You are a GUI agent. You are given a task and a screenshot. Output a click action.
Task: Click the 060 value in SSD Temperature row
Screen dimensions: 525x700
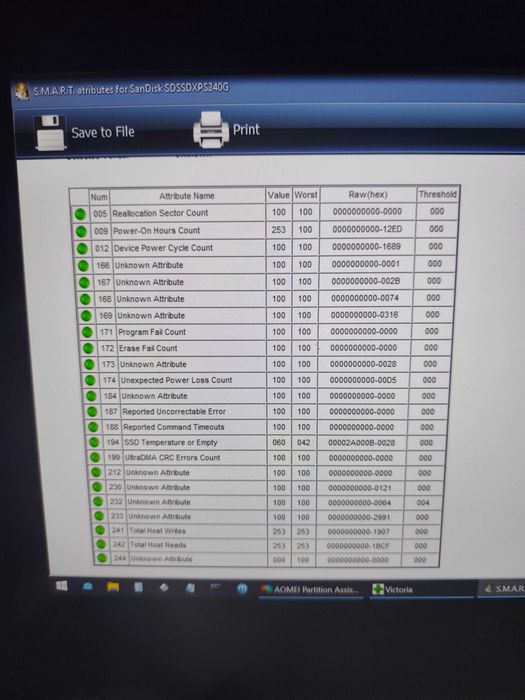(279, 442)
